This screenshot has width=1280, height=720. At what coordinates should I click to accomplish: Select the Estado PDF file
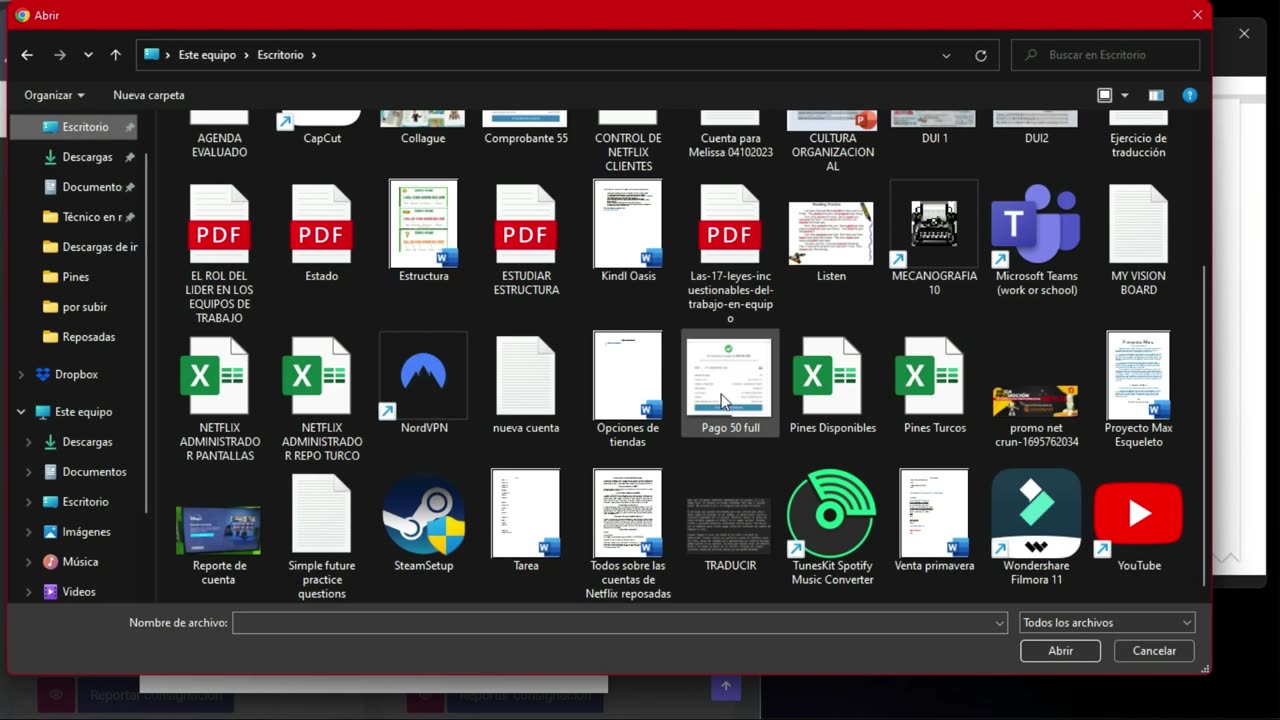(321, 224)
